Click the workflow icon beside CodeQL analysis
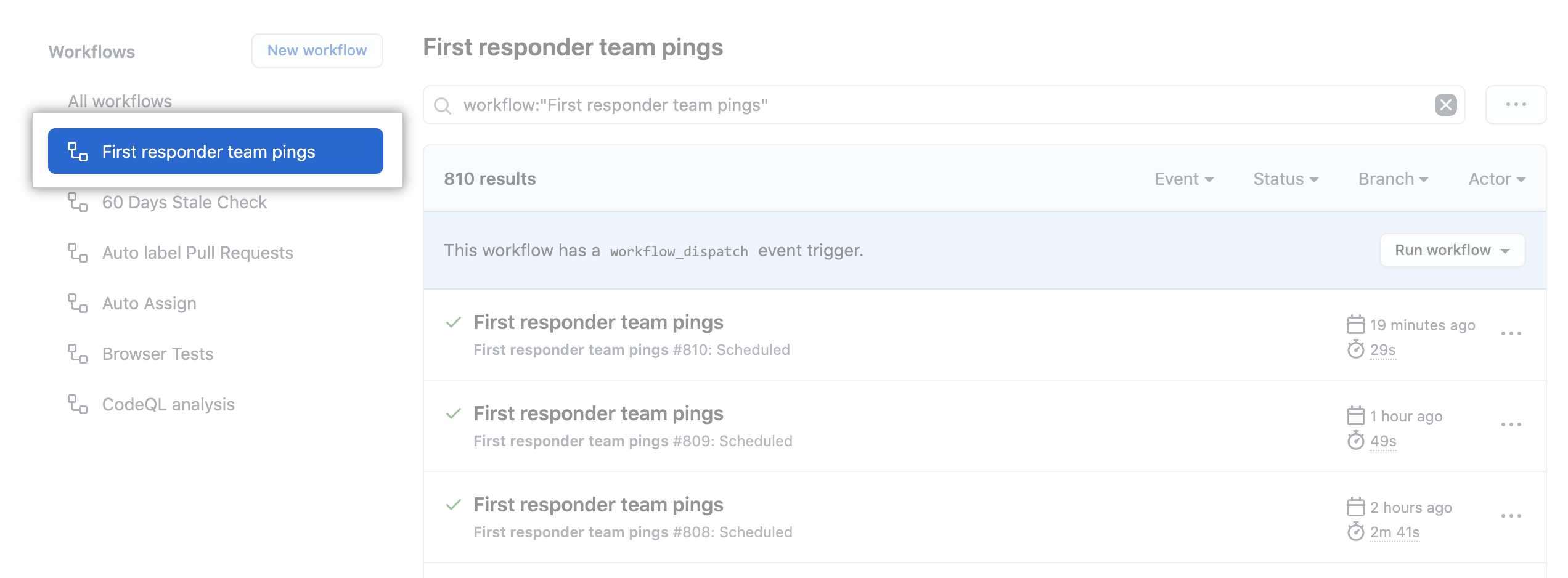 pyautogui.click(x=78, y=404)
